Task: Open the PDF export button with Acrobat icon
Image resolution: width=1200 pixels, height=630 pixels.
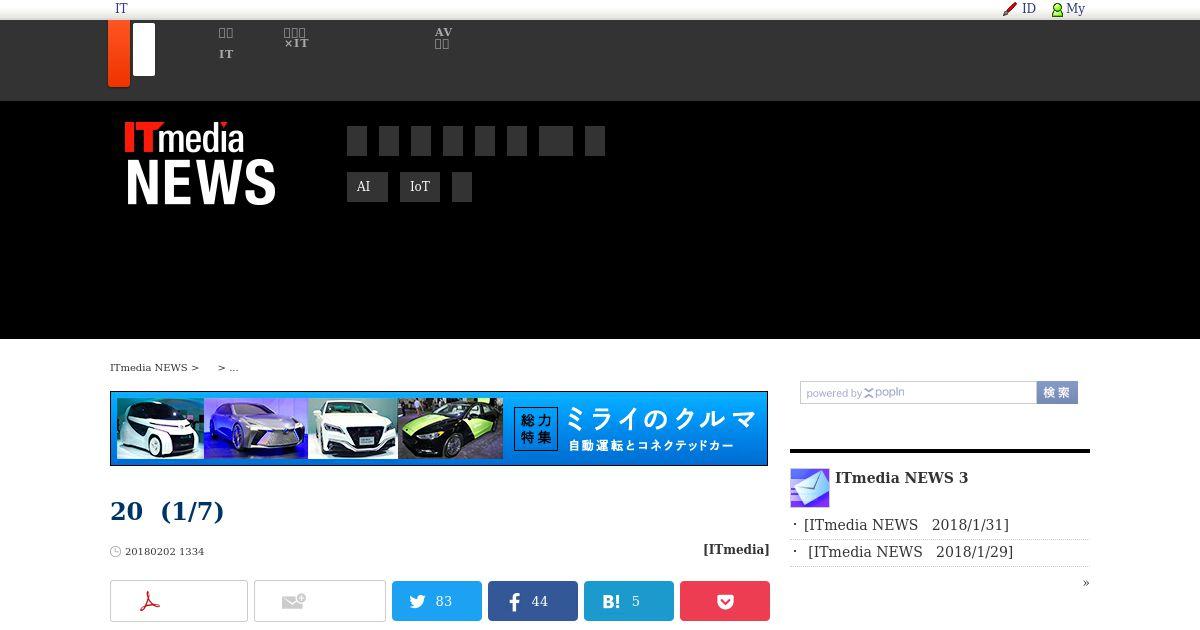Action: [x=179, y=601]
